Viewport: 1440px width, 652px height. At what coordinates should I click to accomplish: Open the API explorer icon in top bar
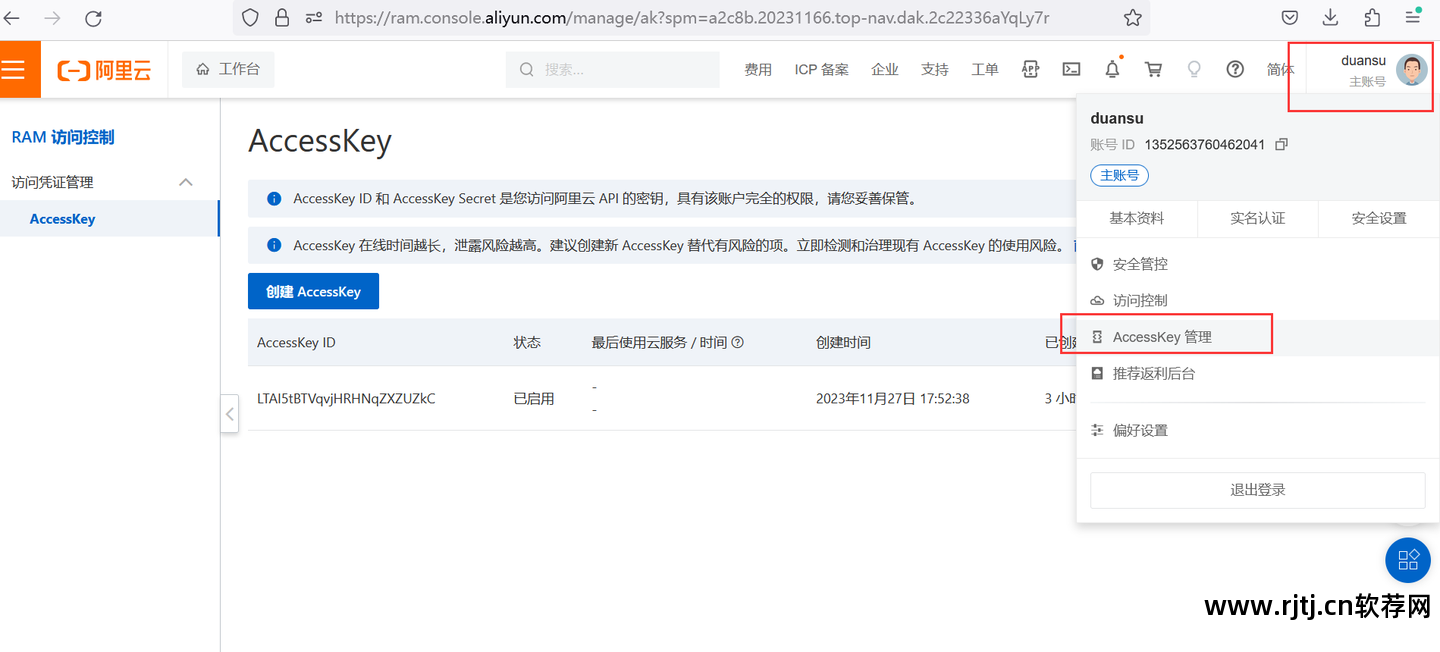[x=1030, y=69]
